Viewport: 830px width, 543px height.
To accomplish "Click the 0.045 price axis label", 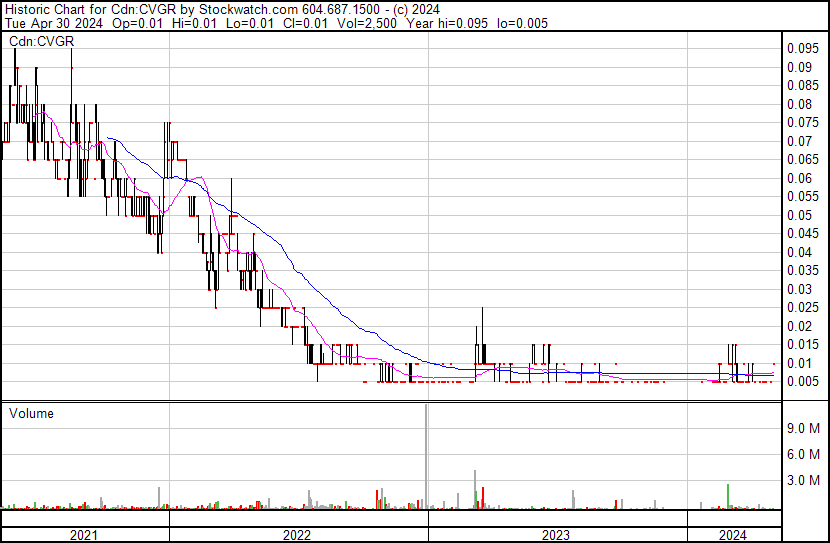I will 803,233.
